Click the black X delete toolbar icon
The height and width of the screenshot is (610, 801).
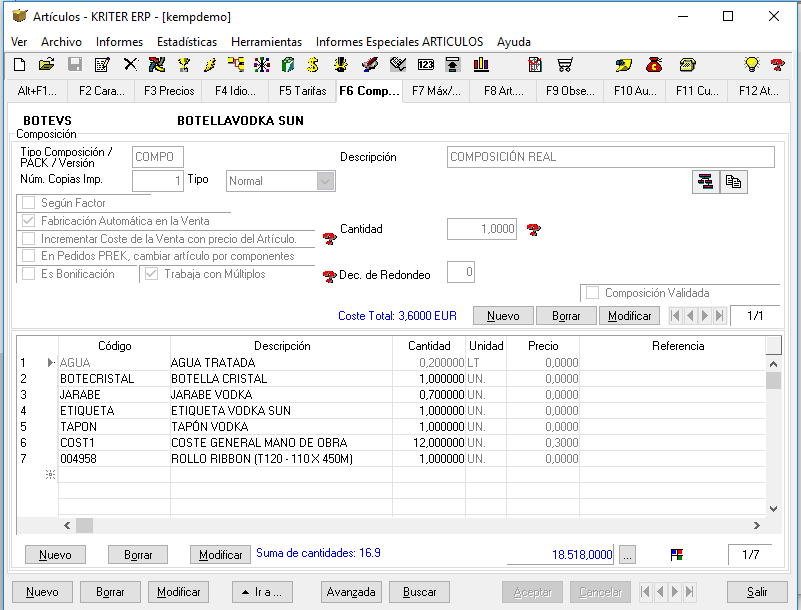pos(131,65)
